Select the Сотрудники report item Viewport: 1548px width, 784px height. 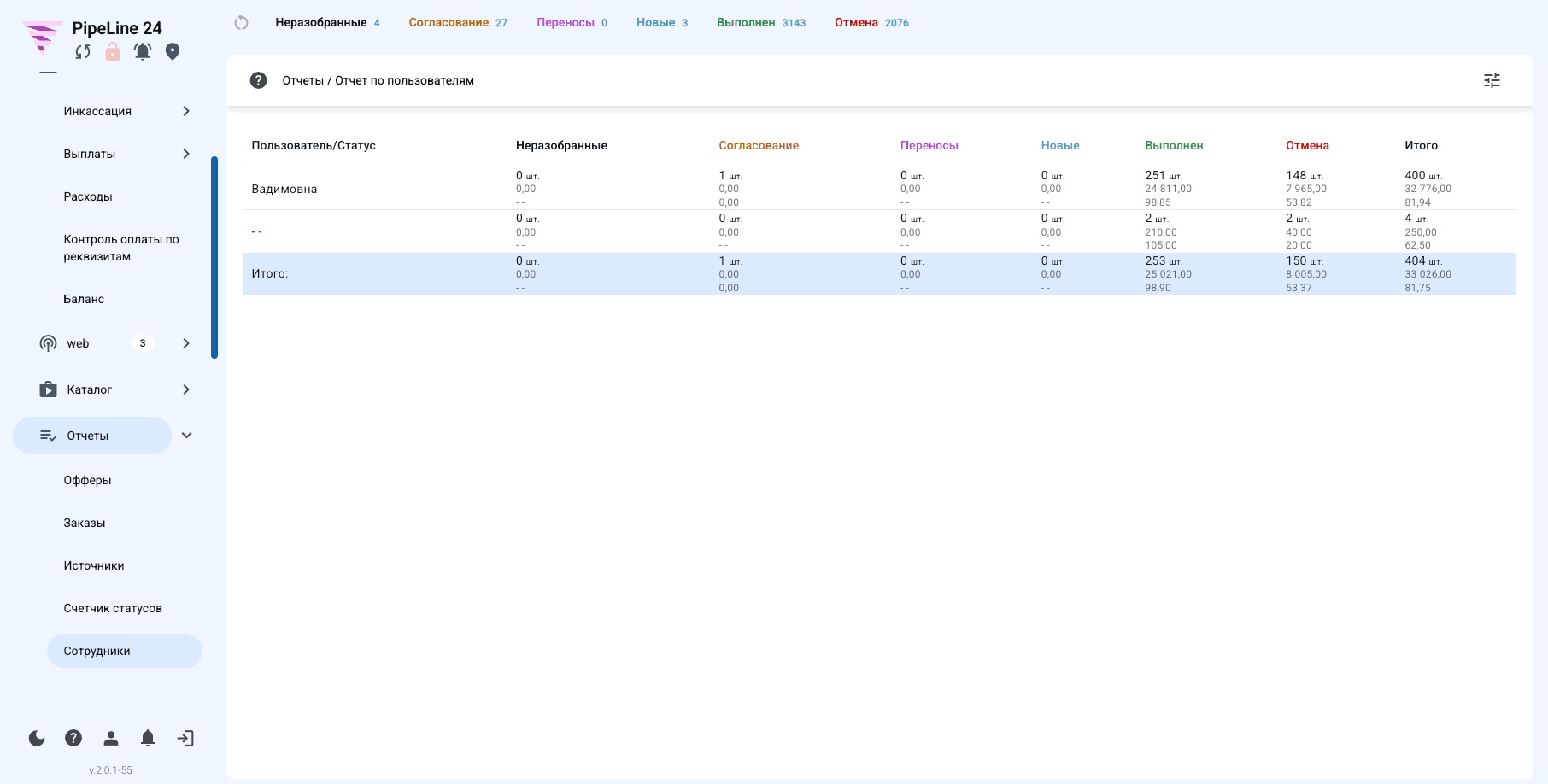(x=125, y=651)
